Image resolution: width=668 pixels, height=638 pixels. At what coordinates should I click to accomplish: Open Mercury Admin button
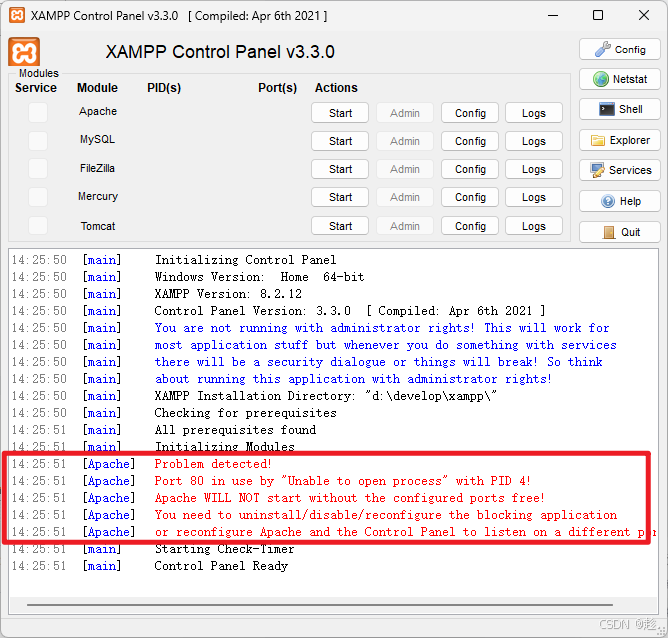click(x=405, y=197)
